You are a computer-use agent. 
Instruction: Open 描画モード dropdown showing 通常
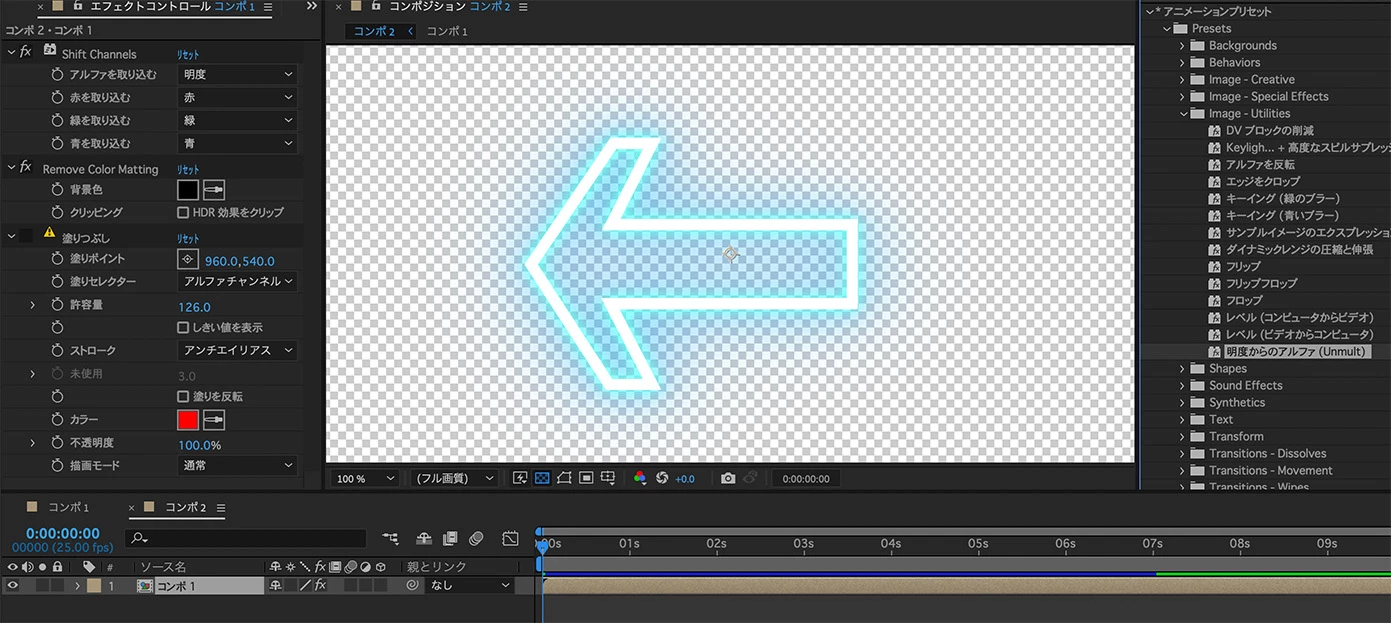(x=238, y=466)
